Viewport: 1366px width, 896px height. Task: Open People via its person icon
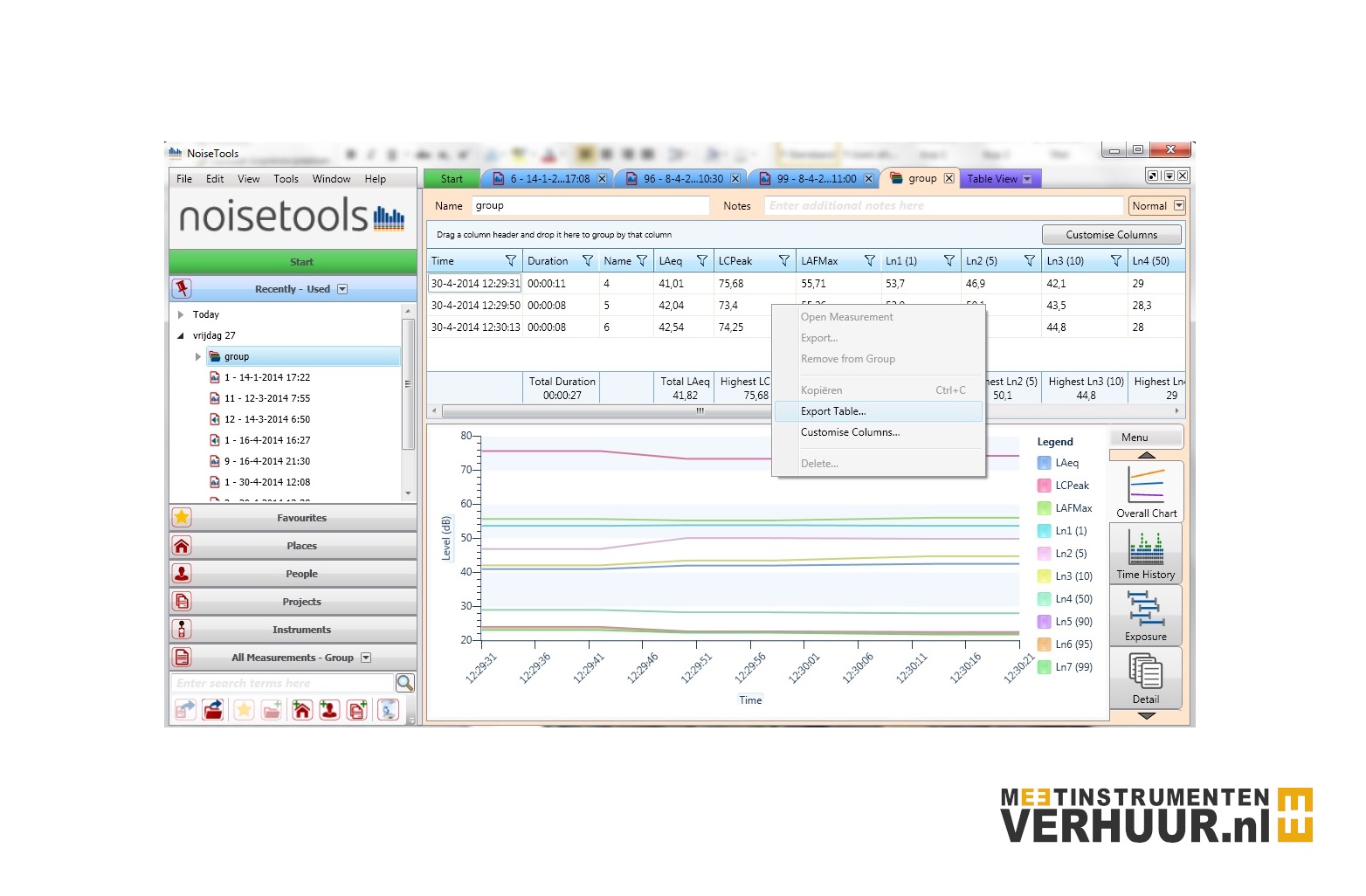click(x=182, y=574)
